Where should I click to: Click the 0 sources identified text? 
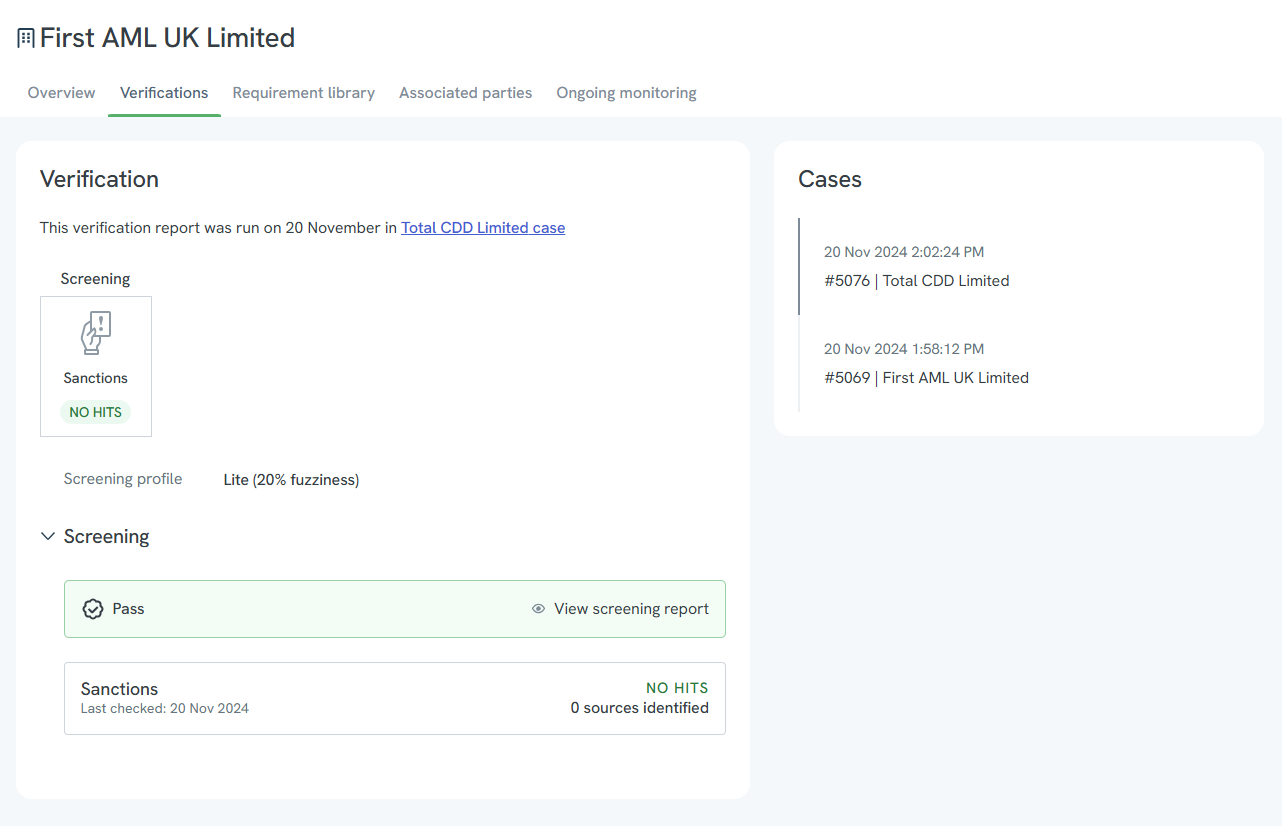click(640, 708)
